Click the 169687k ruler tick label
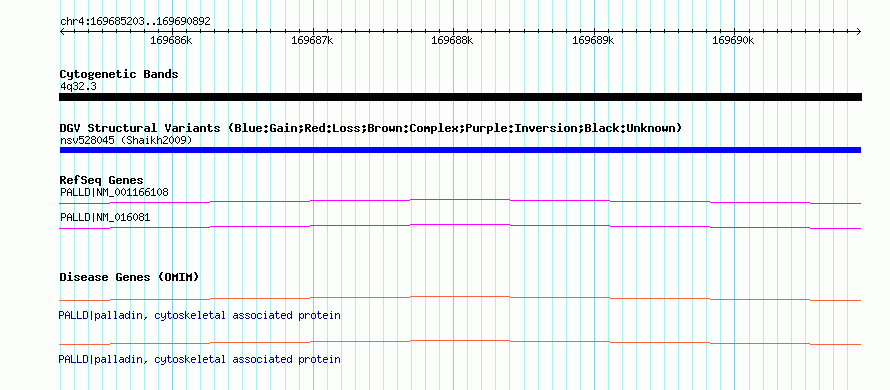 tap(312, 41)
